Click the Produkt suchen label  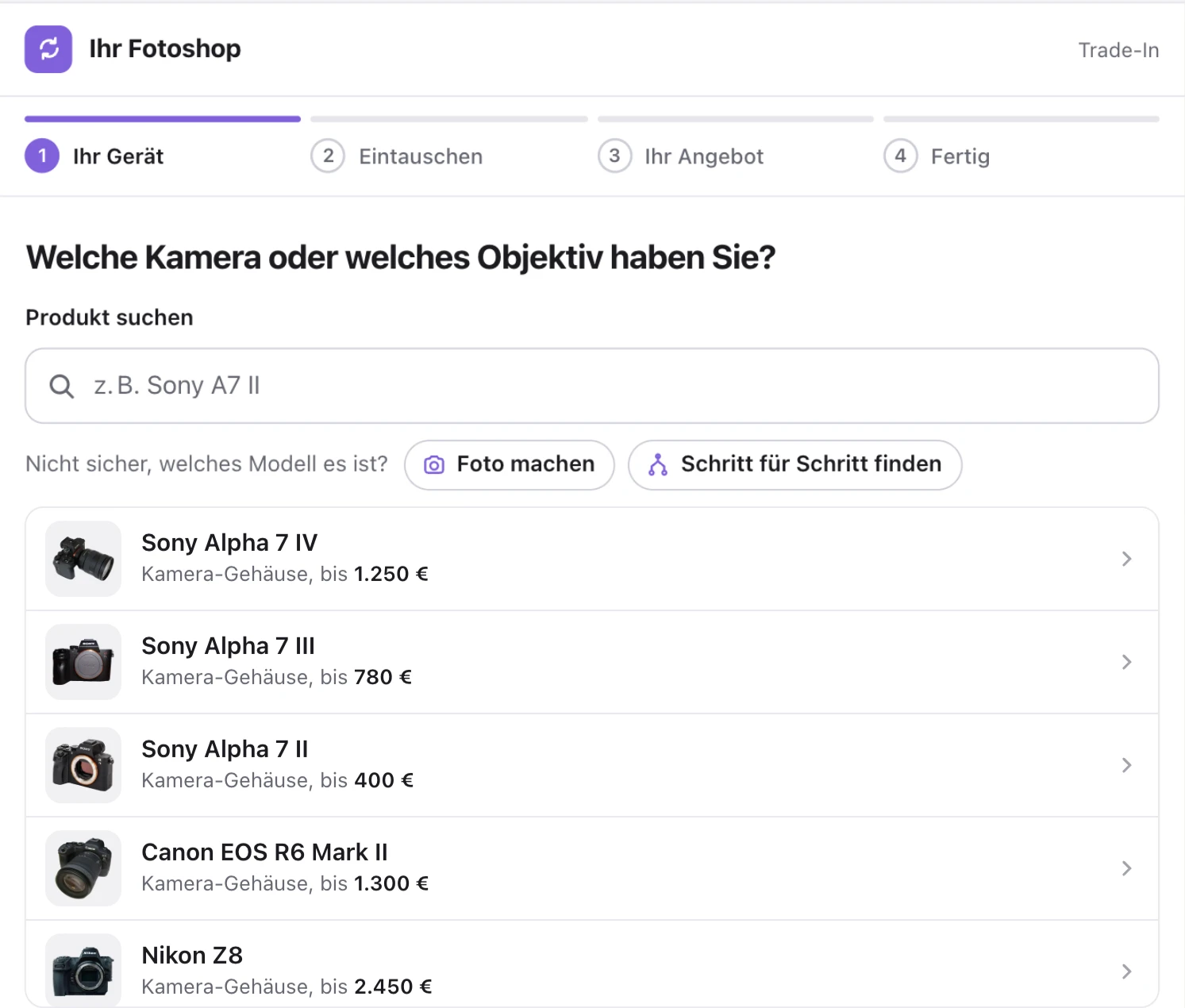(110, 317)
